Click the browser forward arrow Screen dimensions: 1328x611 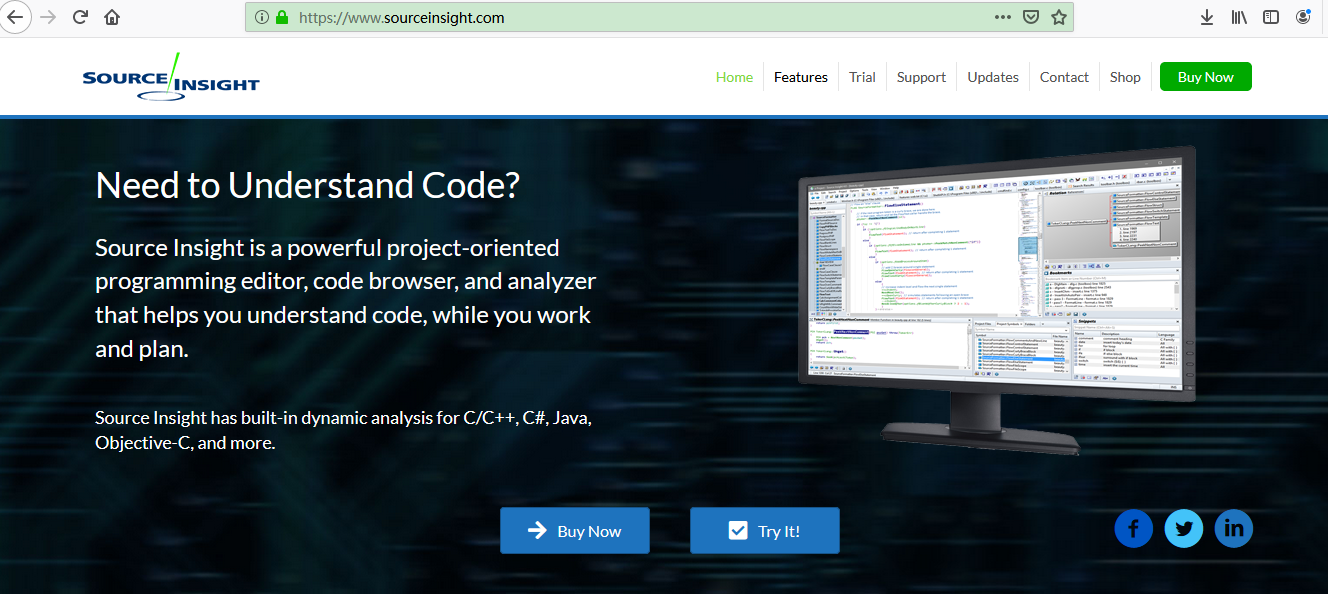pyautogui.click(x=48, y=17)
